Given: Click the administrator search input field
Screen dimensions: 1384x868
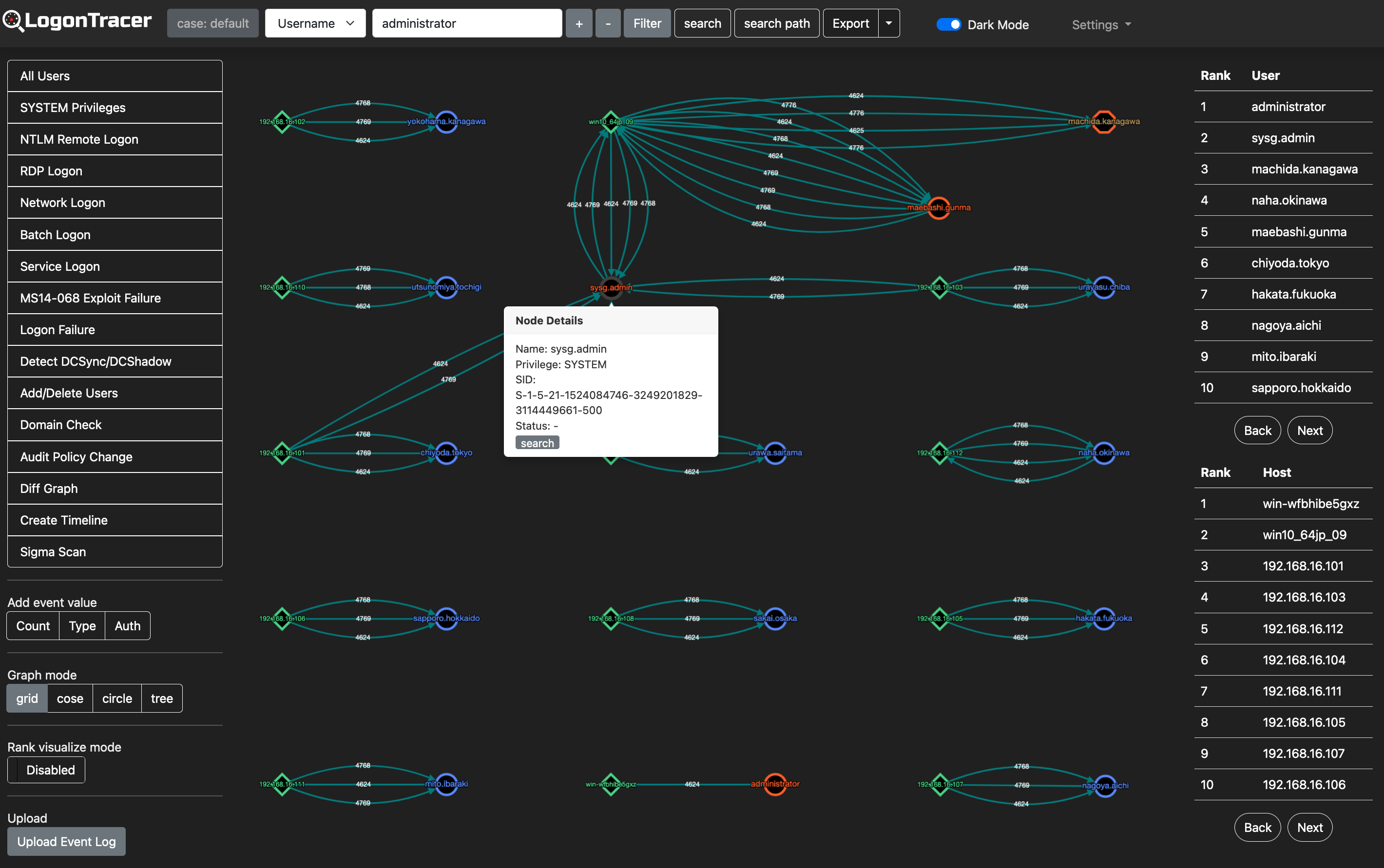Looking at the screenshot, I should click(467, 23).
